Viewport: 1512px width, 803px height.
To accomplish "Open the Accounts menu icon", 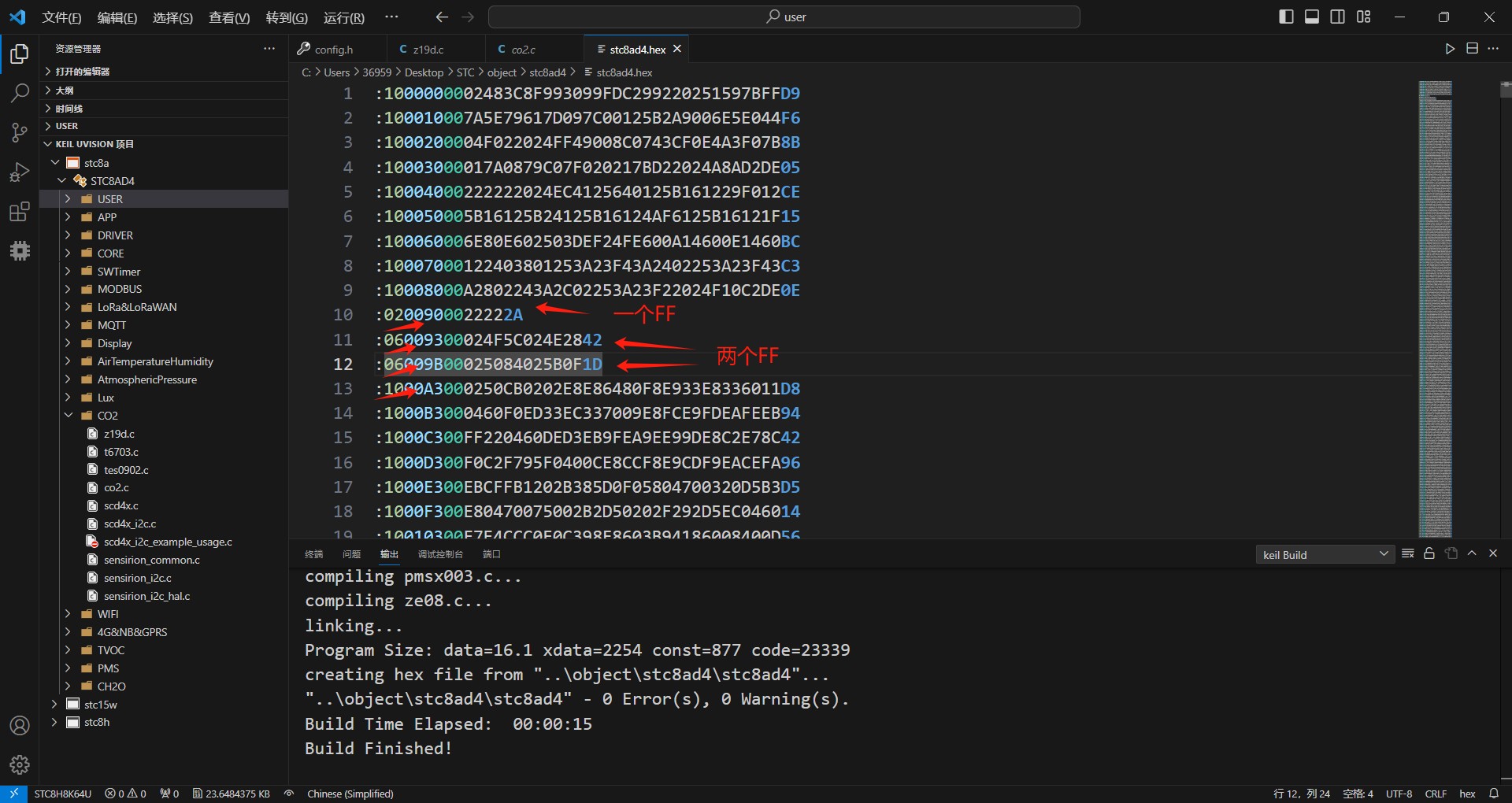I will (20, 725).
